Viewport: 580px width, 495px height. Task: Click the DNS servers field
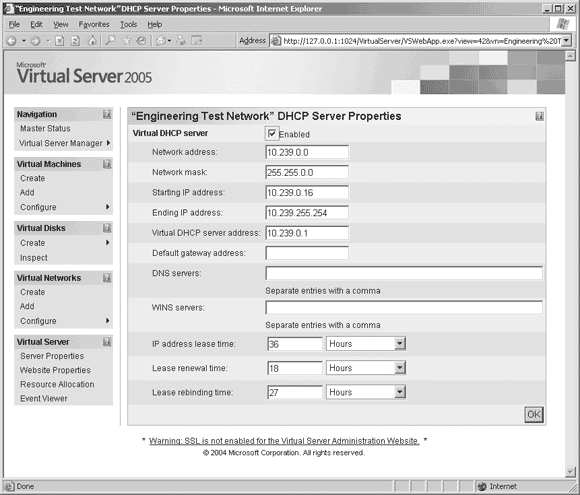pos(404,273)
